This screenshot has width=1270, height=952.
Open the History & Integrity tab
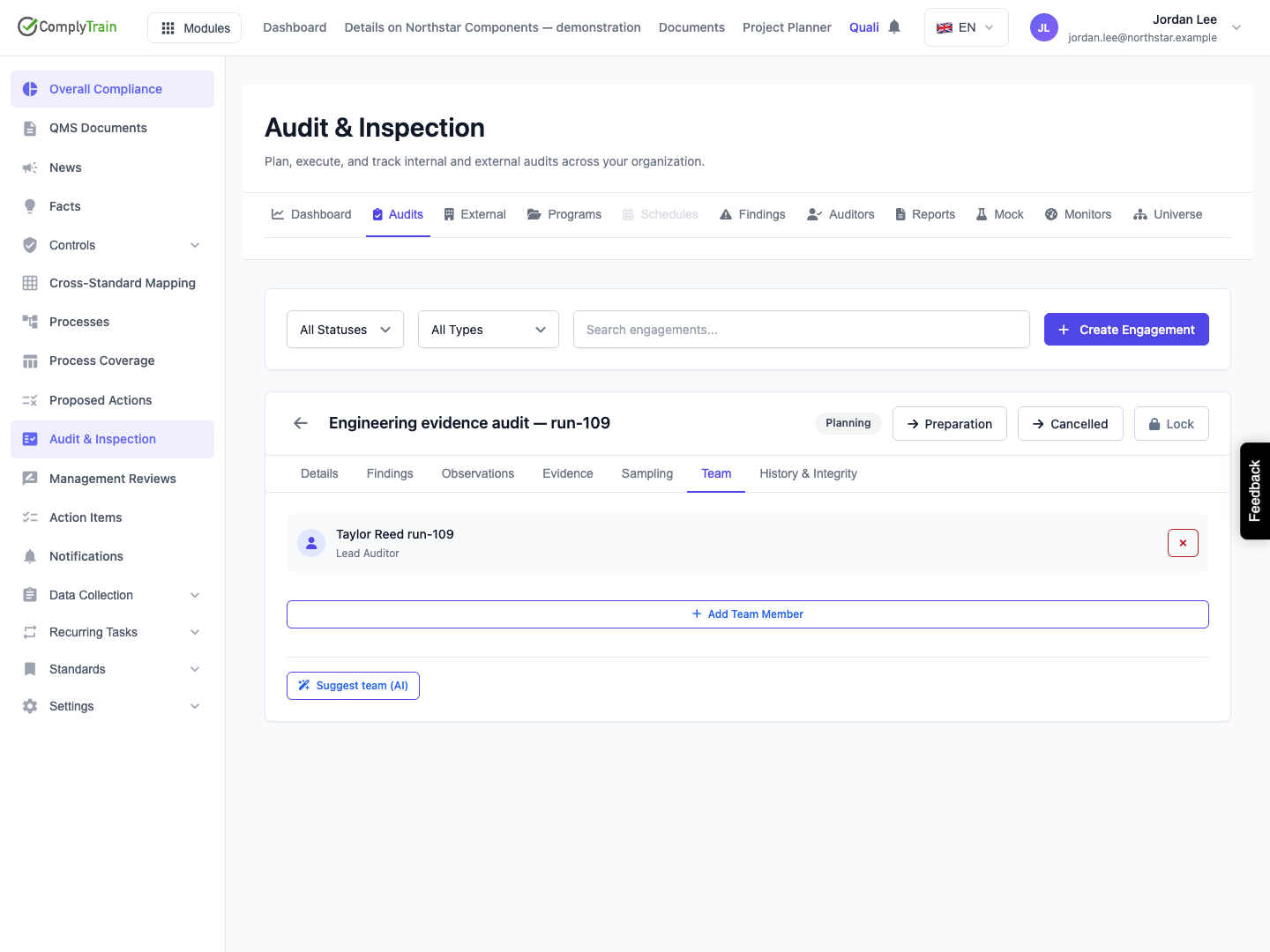(808, 473)
